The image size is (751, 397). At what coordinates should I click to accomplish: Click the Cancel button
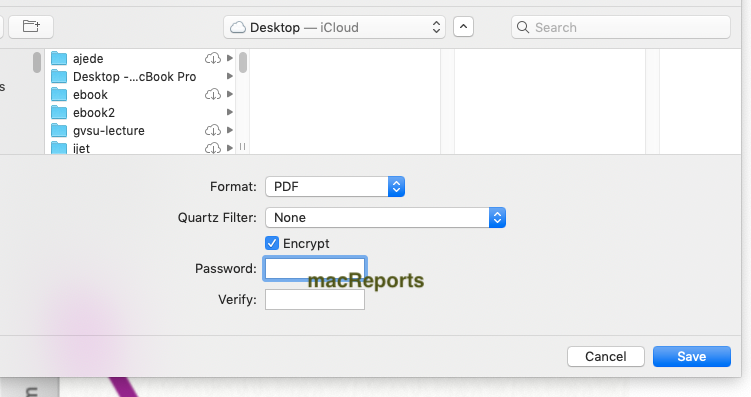click(605, 356)
